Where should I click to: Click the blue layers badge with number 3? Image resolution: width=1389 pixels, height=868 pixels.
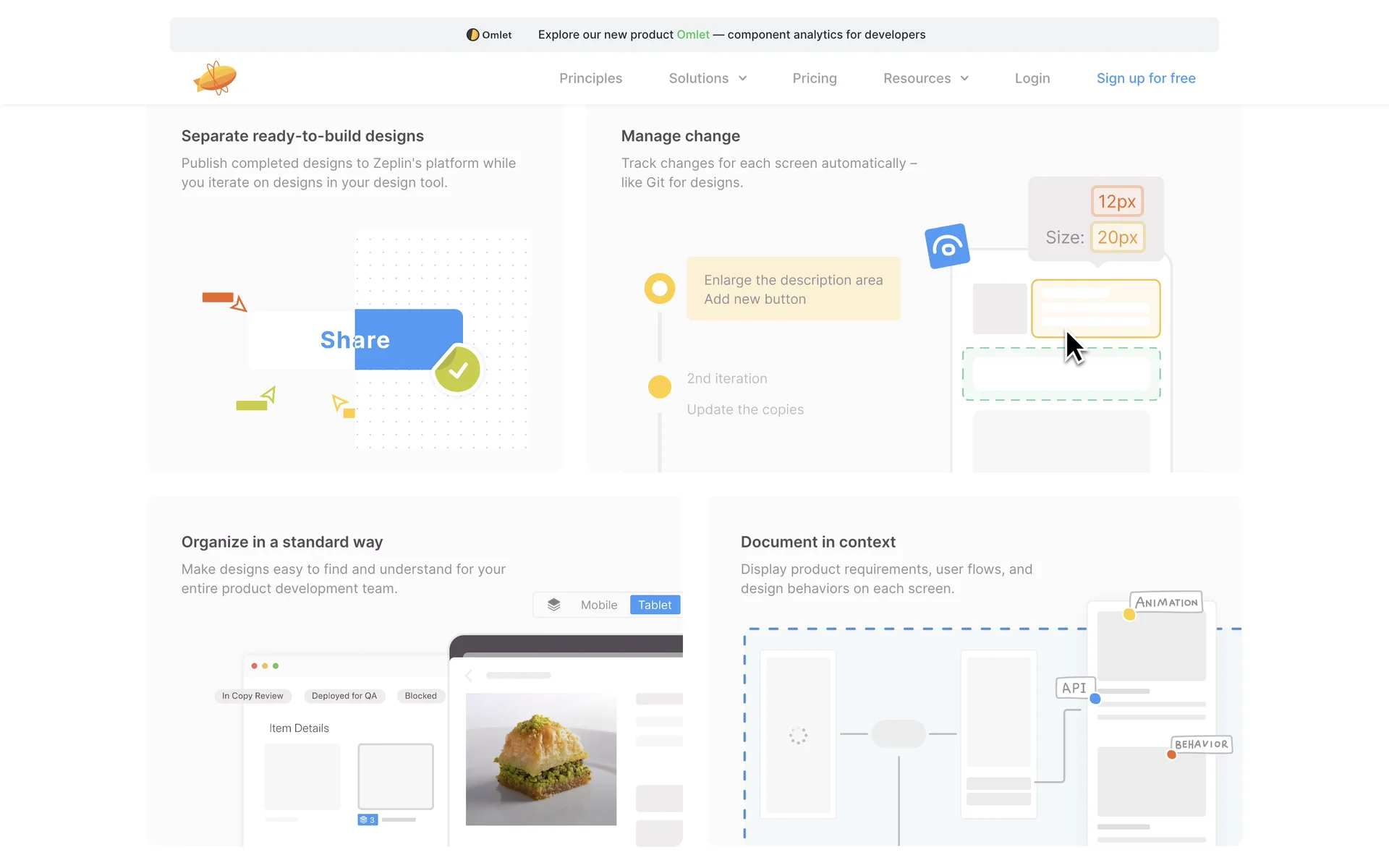368,820
